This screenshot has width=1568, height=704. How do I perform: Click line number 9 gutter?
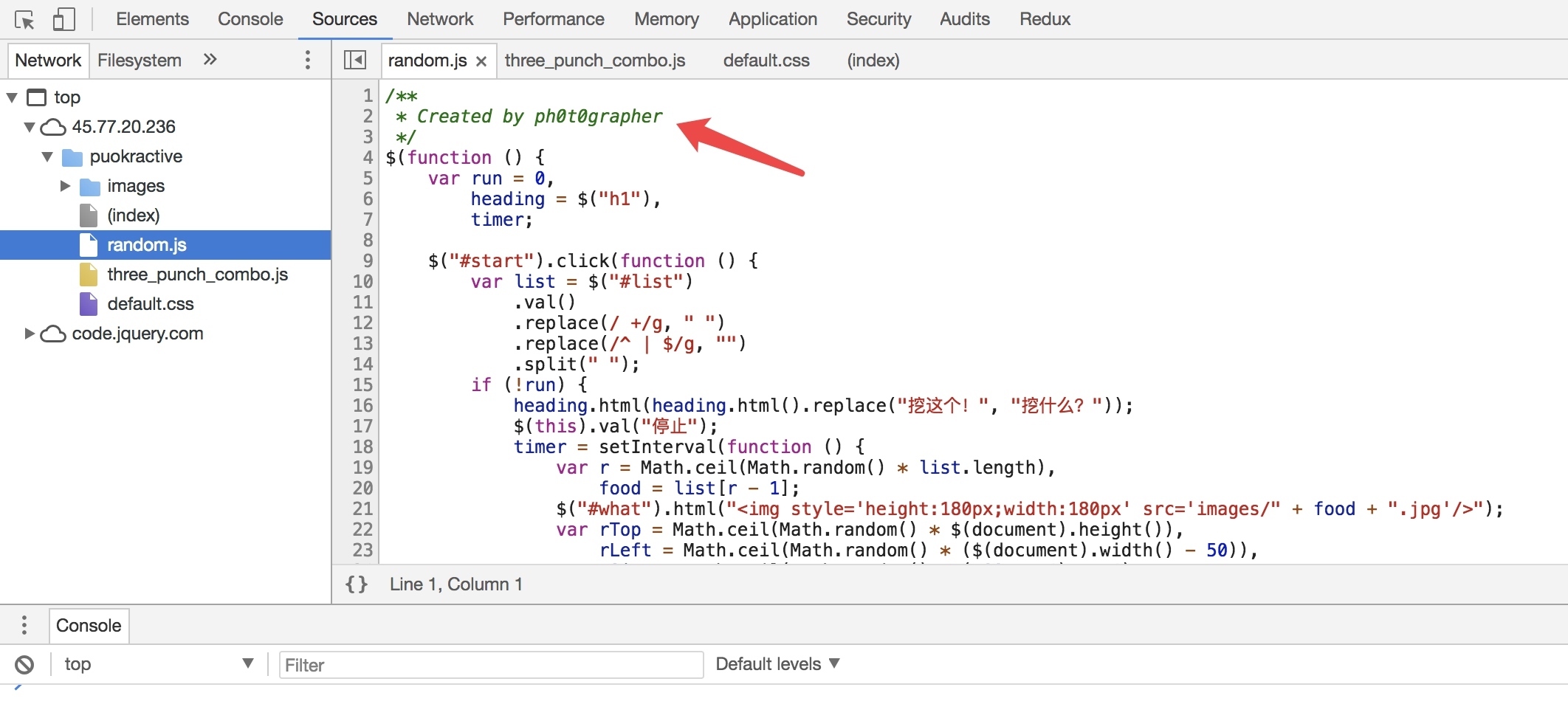(x=367, y=261)
